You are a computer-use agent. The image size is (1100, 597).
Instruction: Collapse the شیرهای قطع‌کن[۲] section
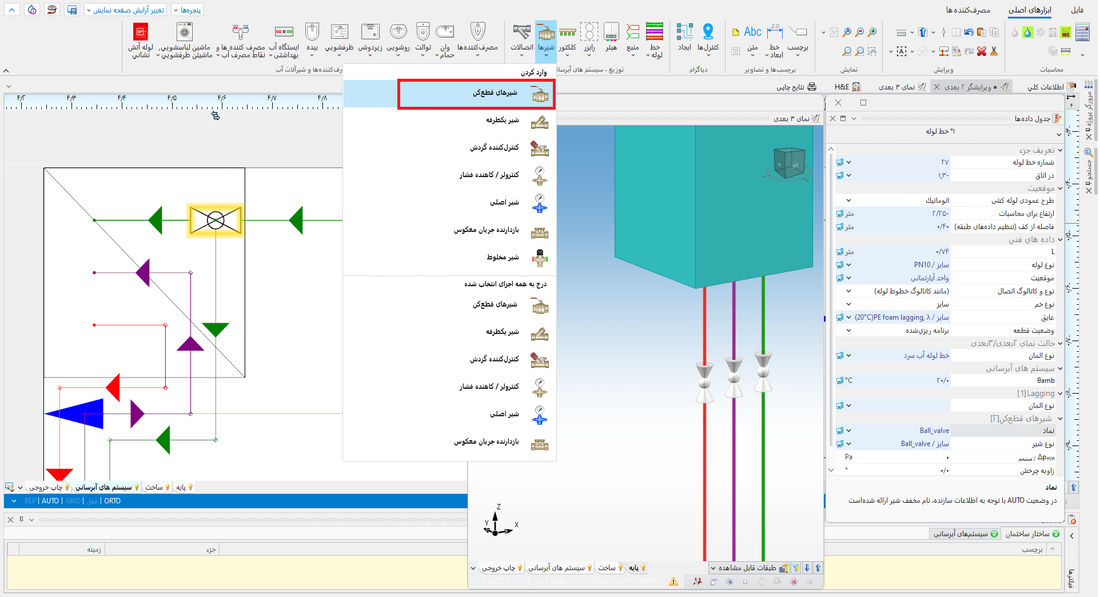tap(1060, 419)
